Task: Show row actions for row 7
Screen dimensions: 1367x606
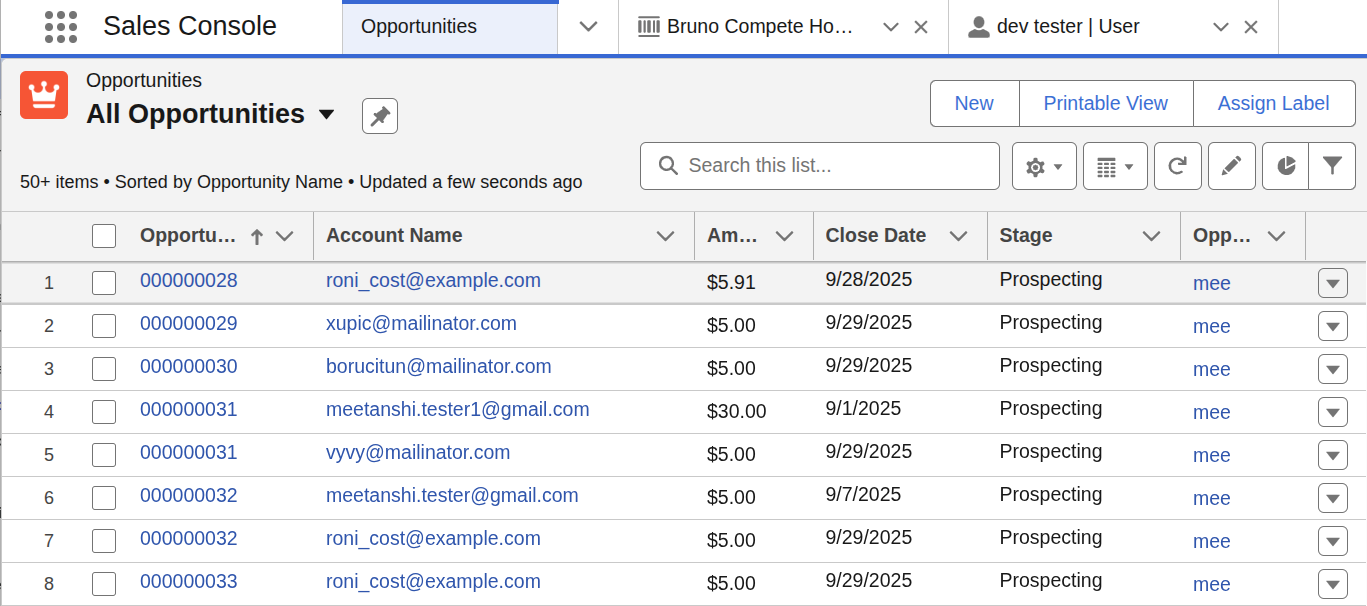Action: 1333,542
